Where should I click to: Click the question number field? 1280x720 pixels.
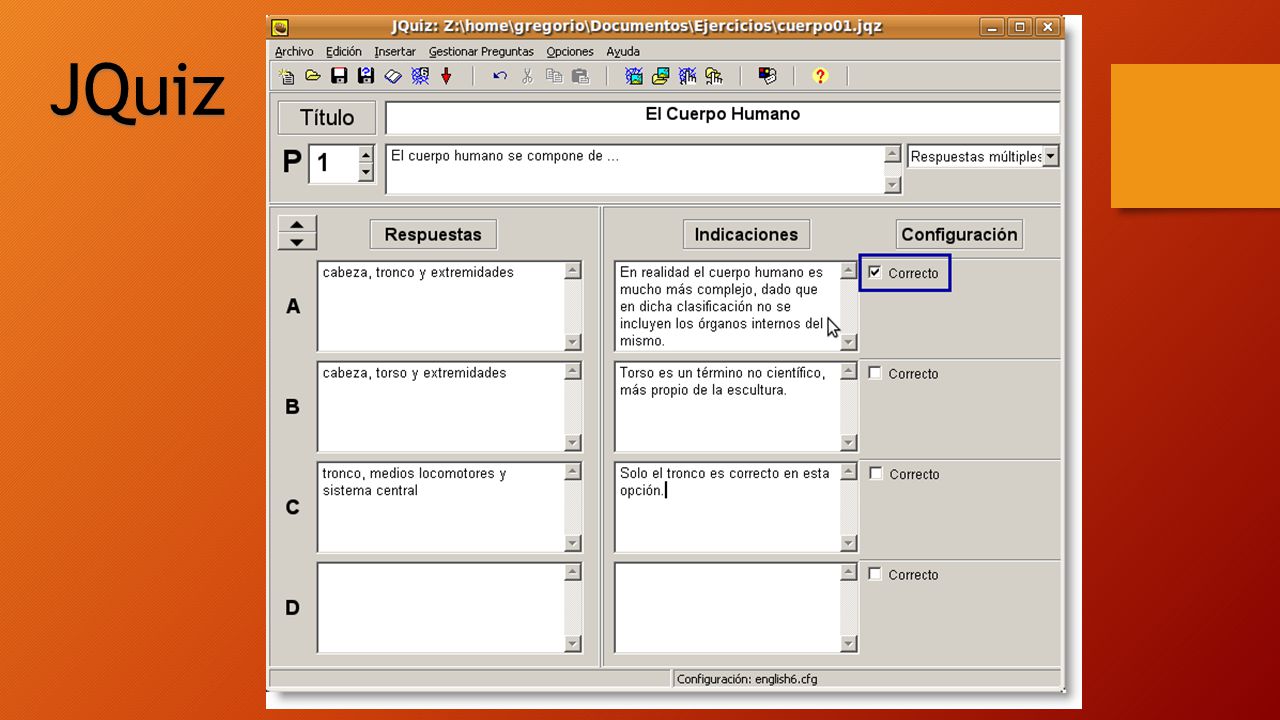(333, 163)
